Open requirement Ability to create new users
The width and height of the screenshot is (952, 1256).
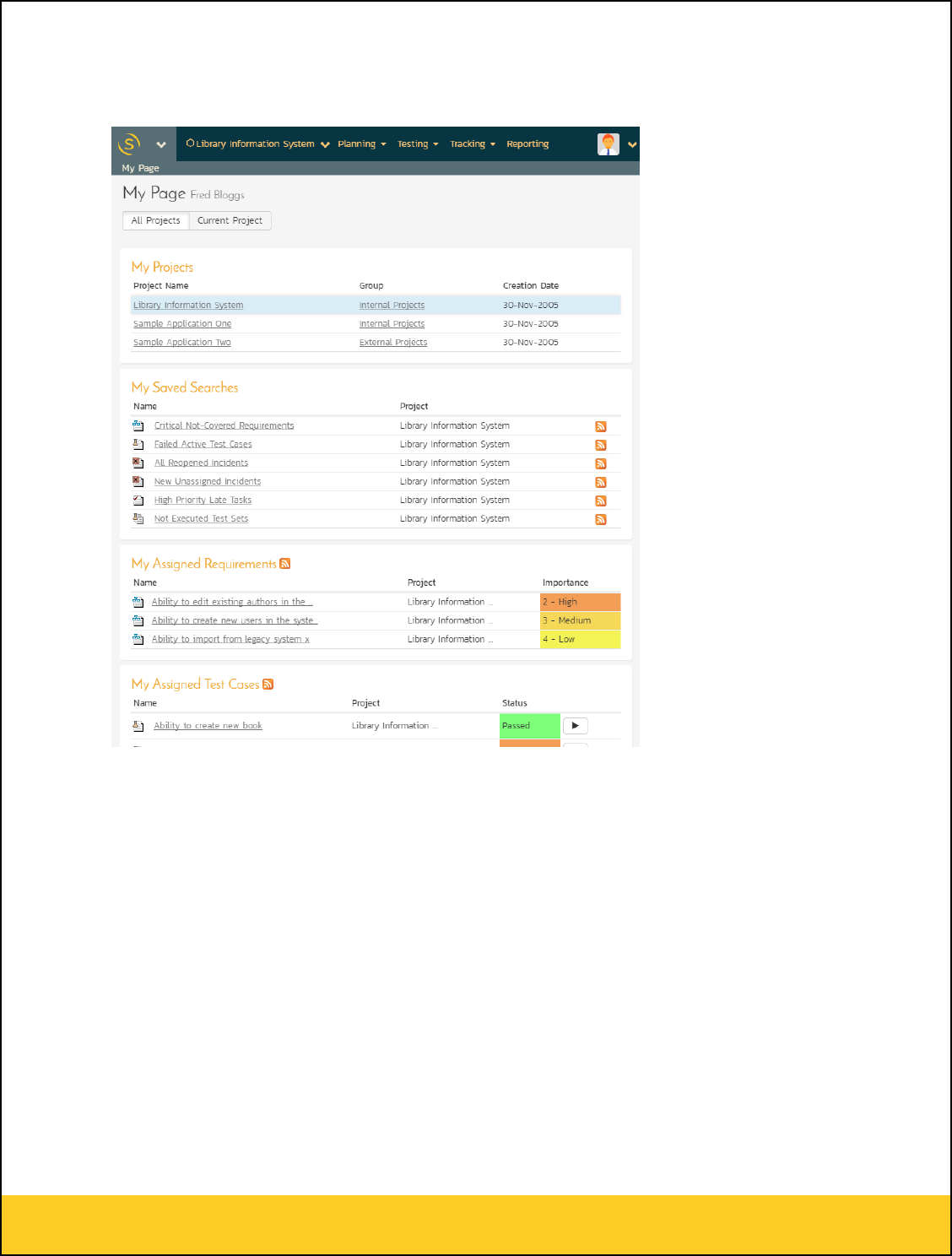pos(235,621)
